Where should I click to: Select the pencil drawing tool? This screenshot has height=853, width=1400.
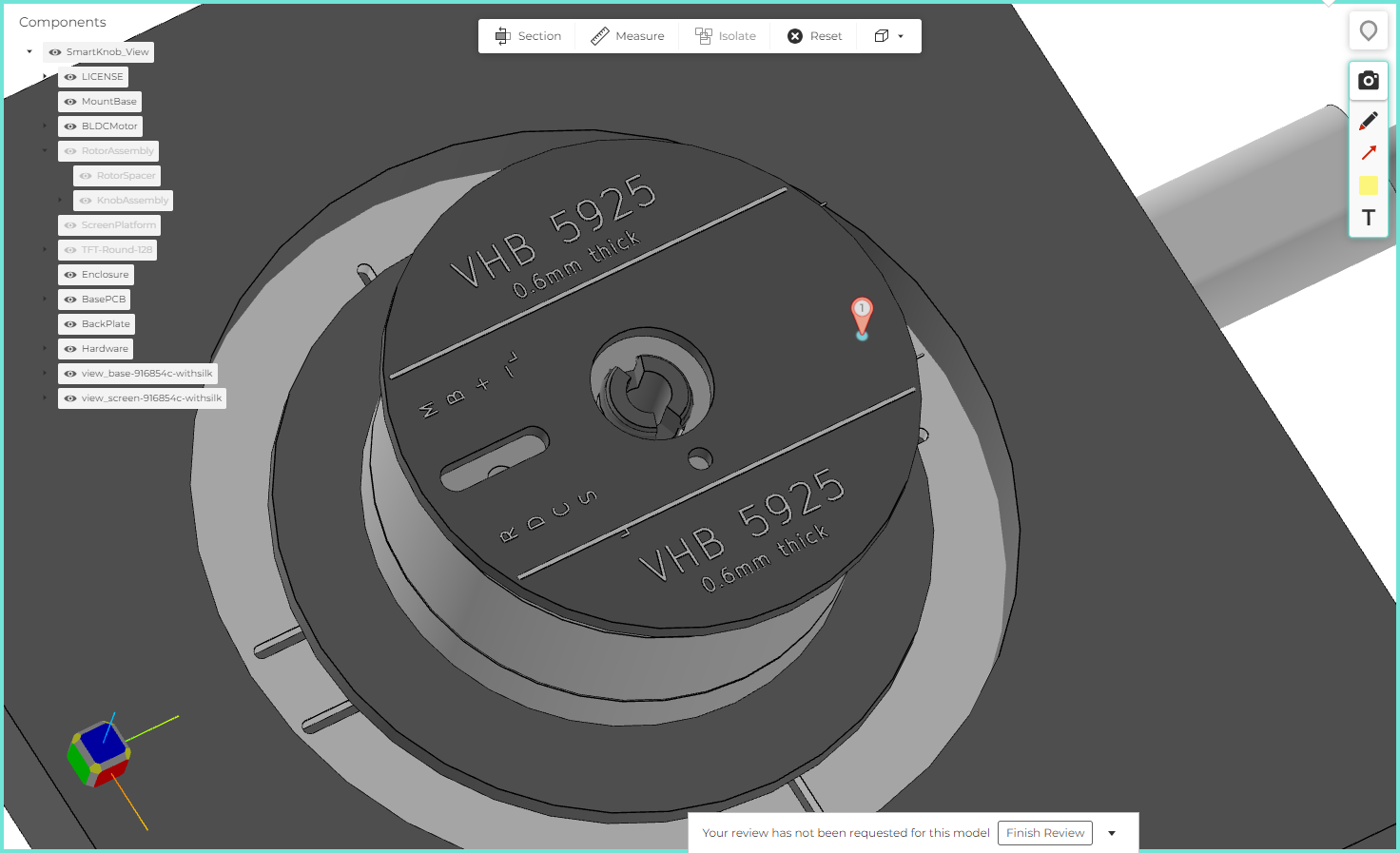[x=1369, y=121]
